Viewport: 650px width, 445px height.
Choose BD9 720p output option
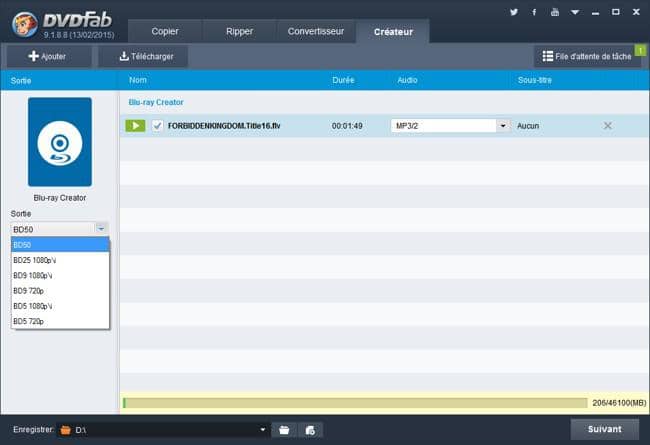coord(60,291)
